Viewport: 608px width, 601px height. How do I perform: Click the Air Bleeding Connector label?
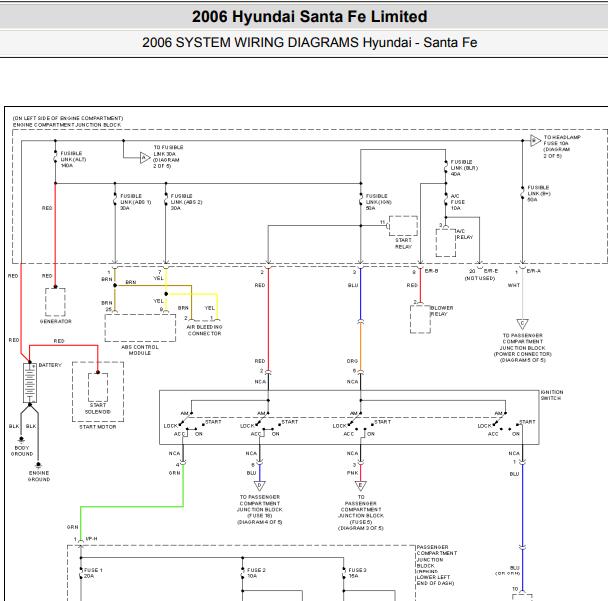point(204,330)
